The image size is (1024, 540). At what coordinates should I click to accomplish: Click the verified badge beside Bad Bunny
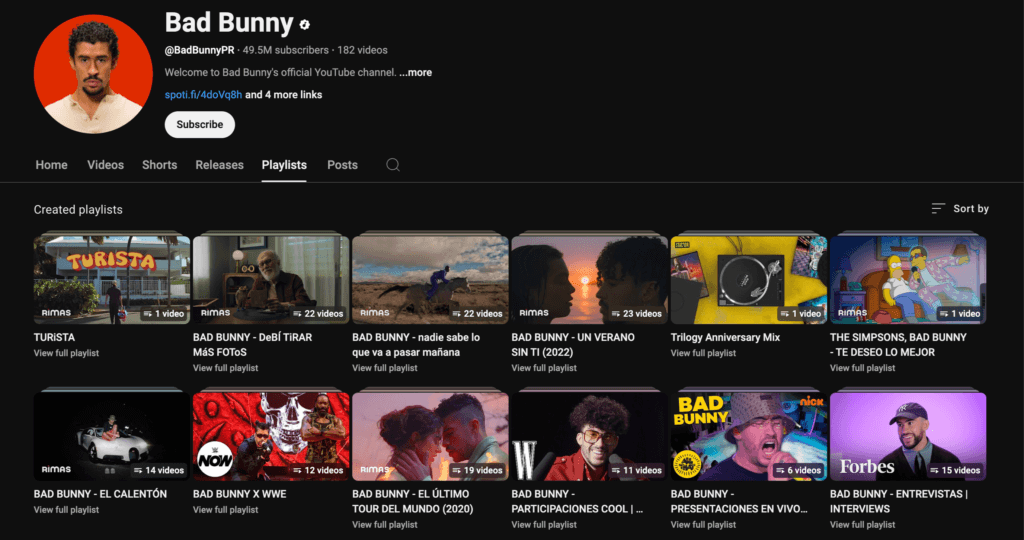coord(304,25)
